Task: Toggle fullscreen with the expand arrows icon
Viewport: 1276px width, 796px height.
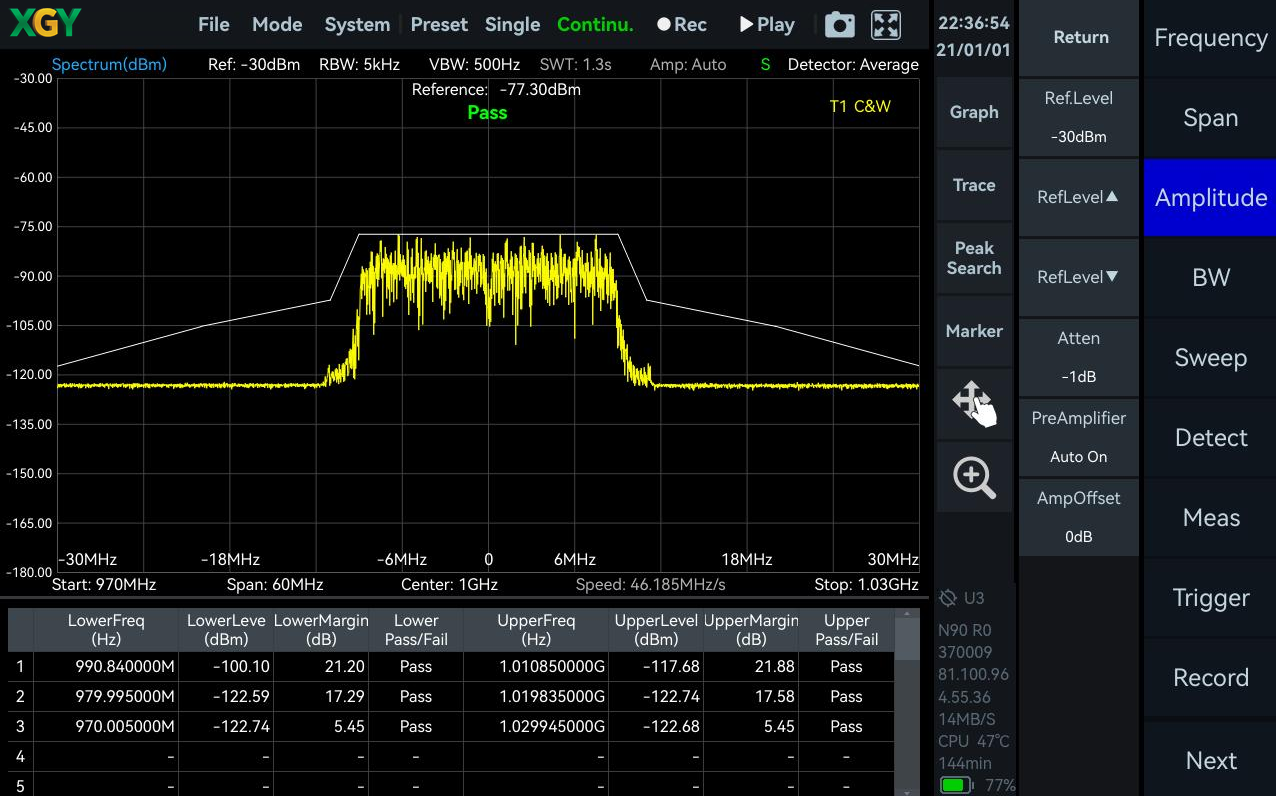Action: [886, 25]
